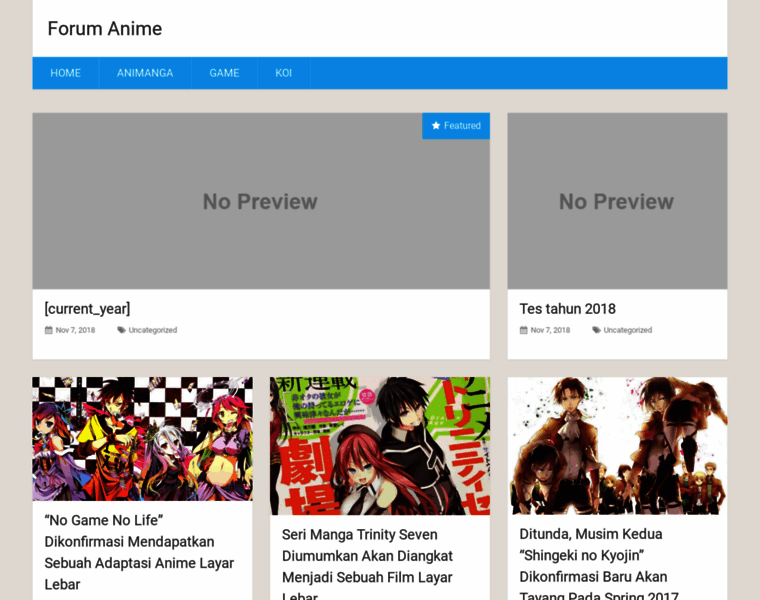Click tag icon under [current_year] post
The width and height of the screenshot is (760, 600).
(x=121, y=330)
